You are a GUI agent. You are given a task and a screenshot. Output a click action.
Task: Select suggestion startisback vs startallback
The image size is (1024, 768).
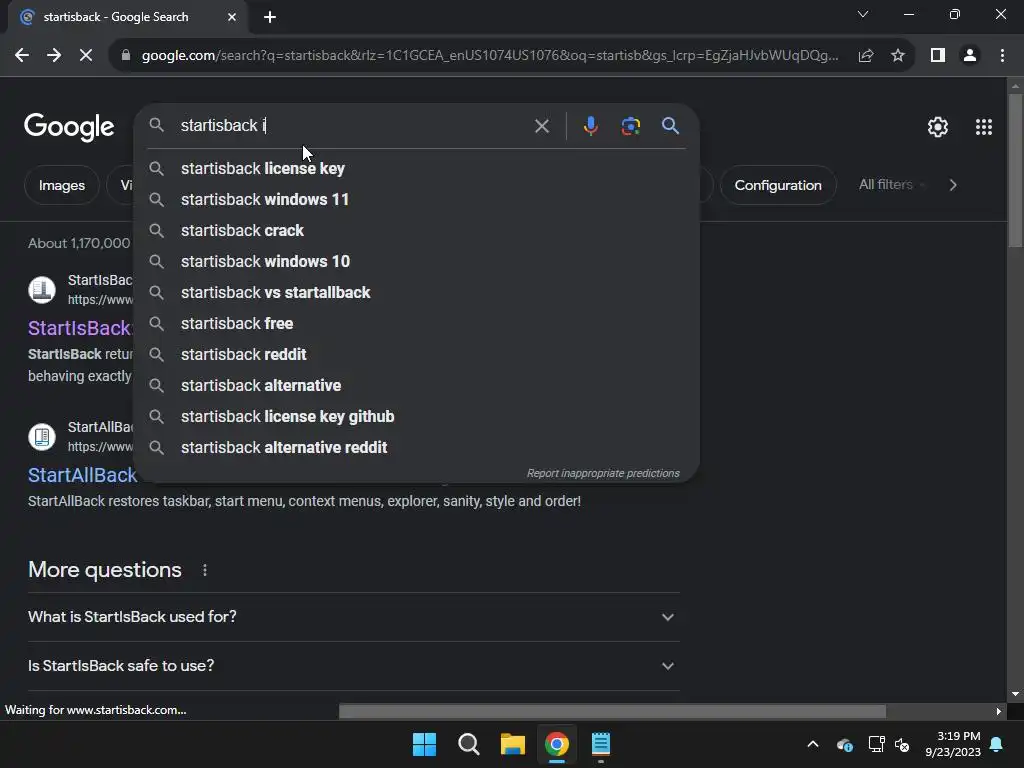[x=417, y=293]
